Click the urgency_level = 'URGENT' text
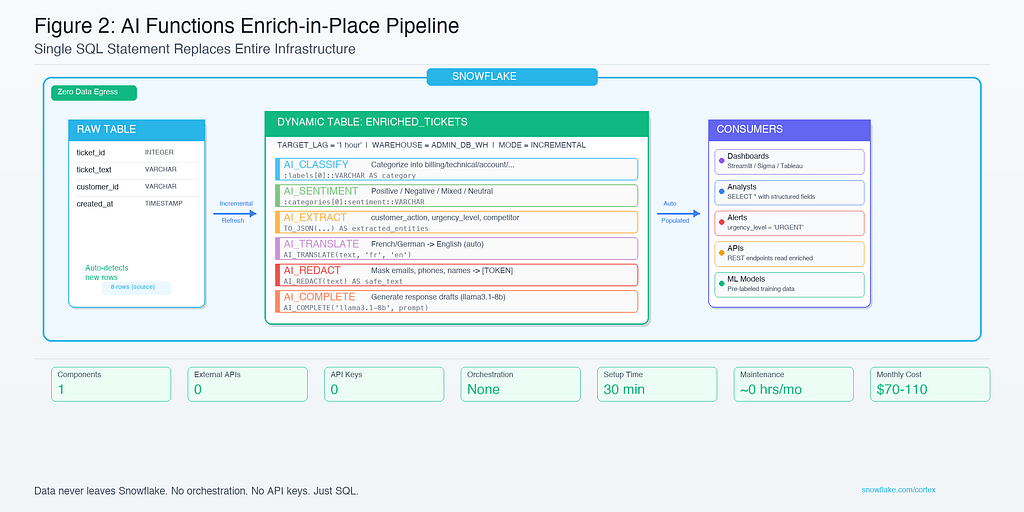Image resolution: width=1024 pixels, height=512 pixels. click(765, 227)
